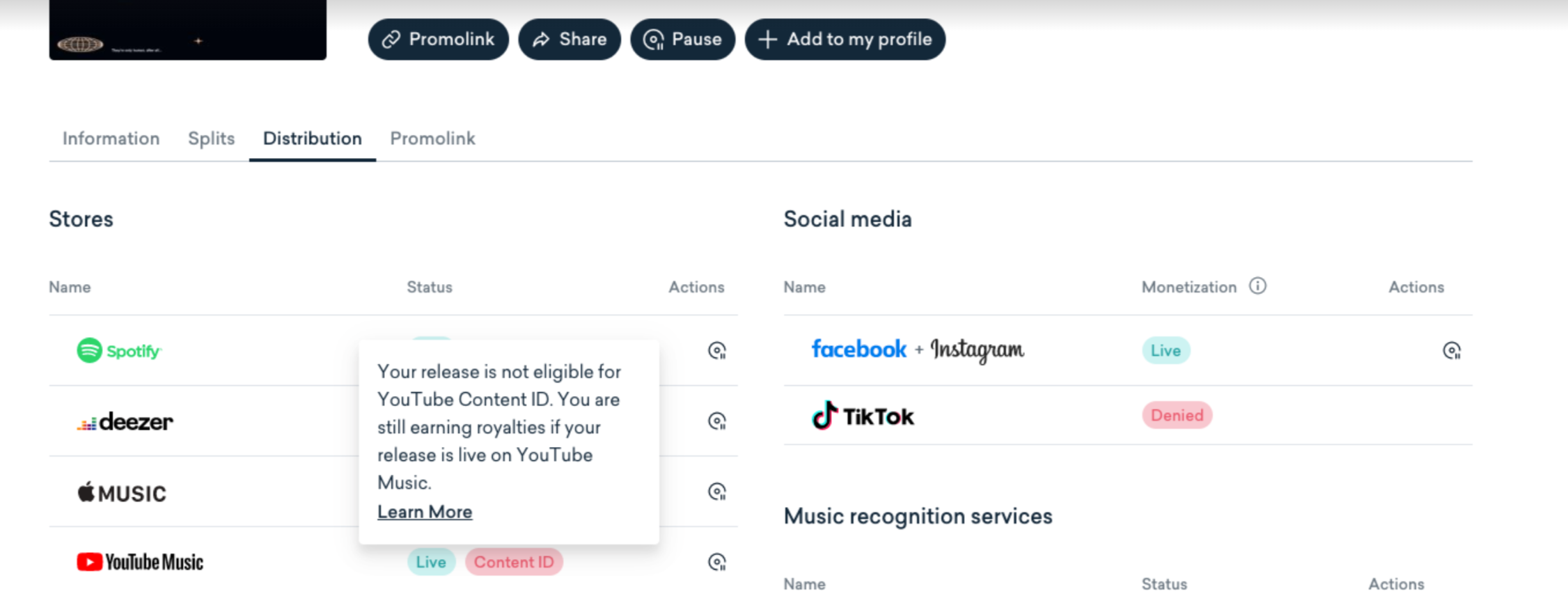
Task: Pause the release distribution
Action: [682, 39]
